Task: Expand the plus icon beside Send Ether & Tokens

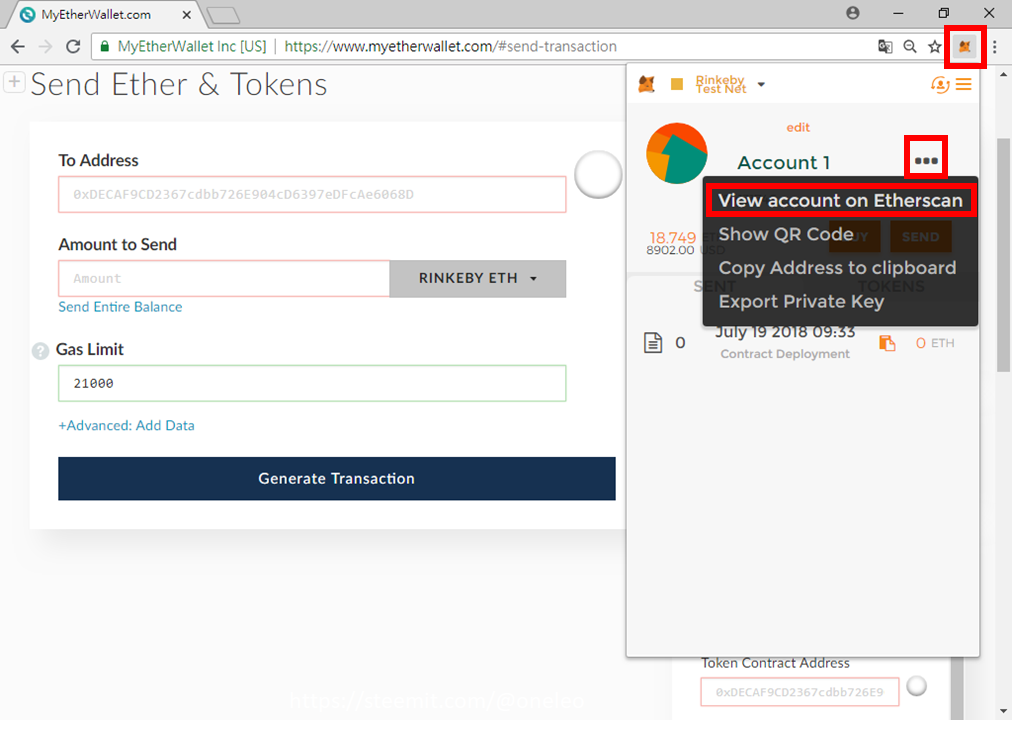Action: pos(14,82)
